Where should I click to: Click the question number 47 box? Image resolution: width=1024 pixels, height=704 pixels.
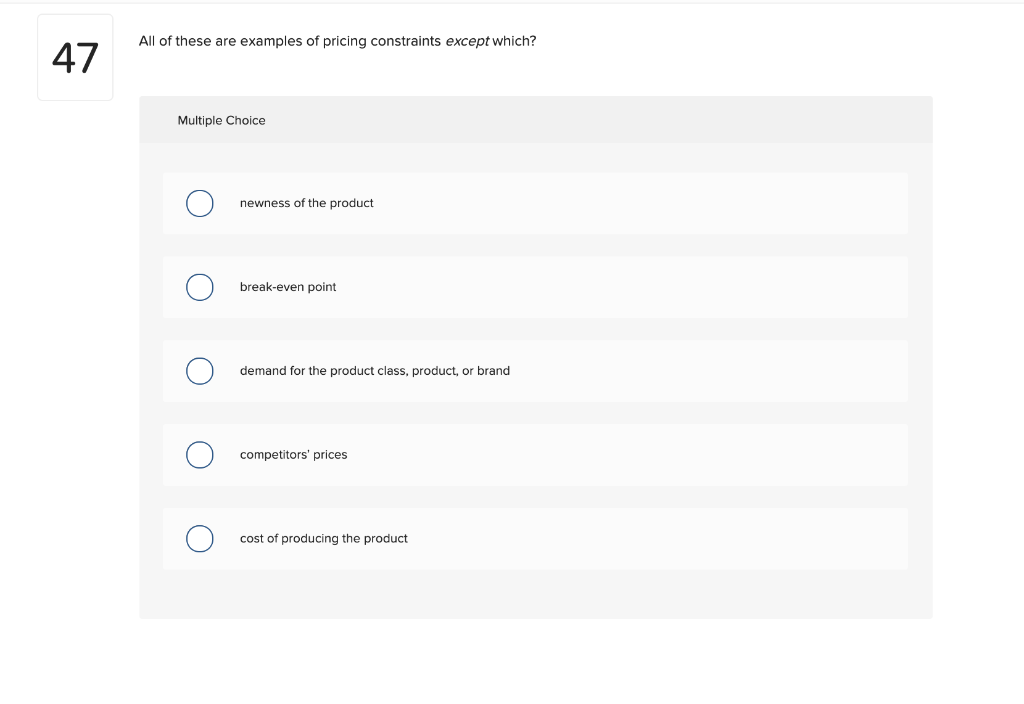(x=75, y=57)
